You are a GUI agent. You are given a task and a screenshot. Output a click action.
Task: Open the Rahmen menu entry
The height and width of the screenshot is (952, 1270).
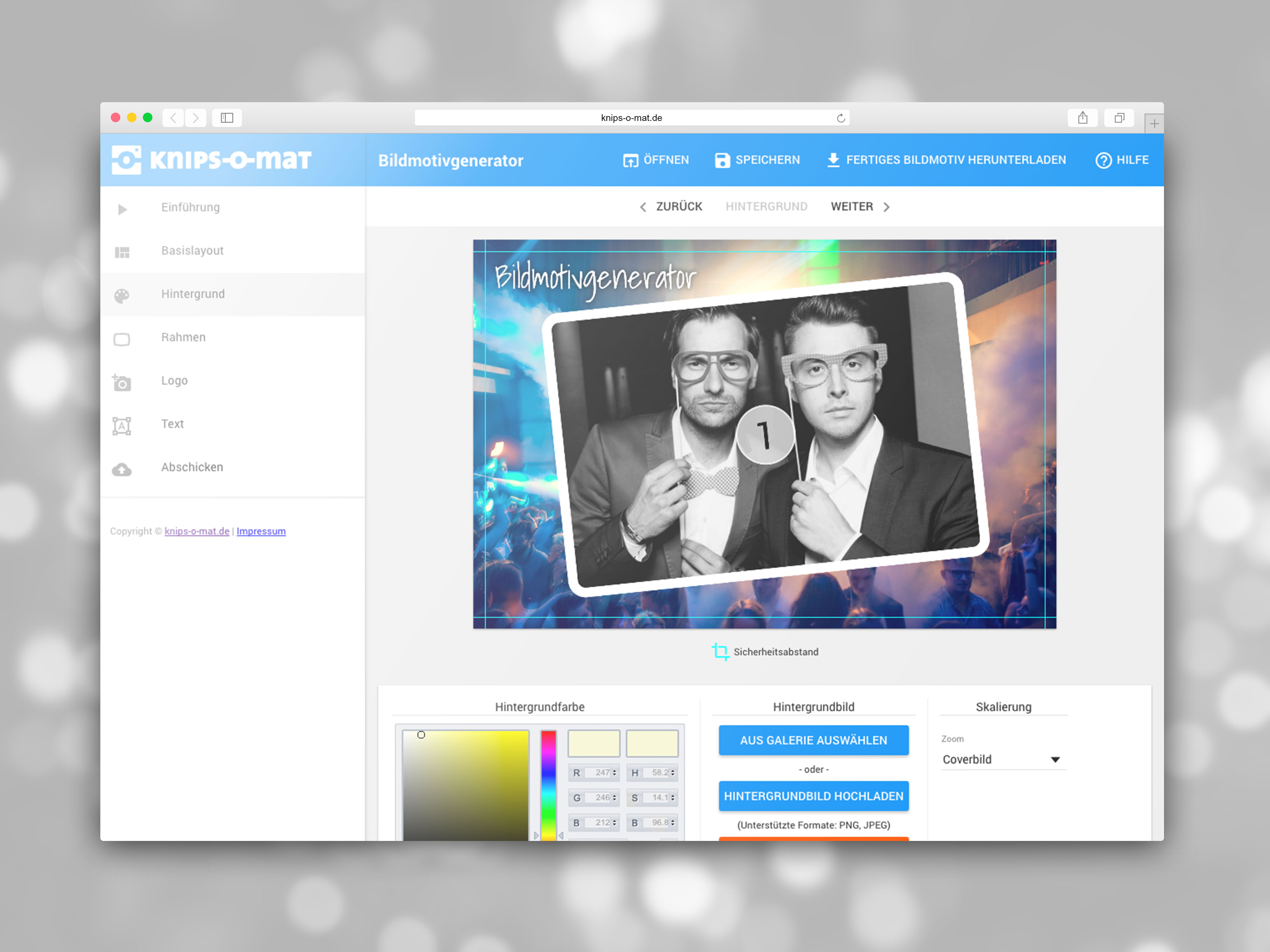coord(232,337)
